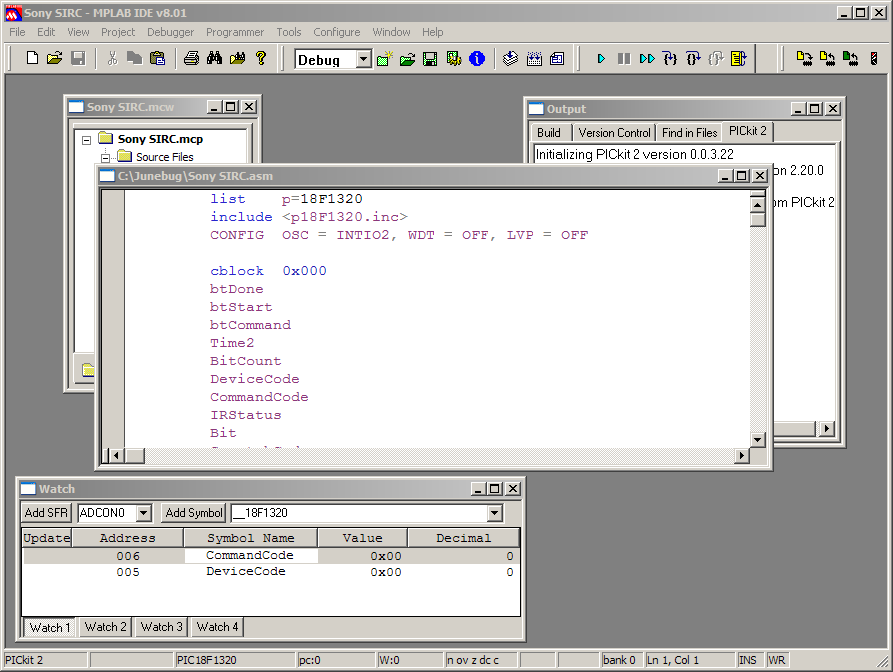The height and width of the screenshot is (672, 893).
Task: Click the Run play arrow
Action: pos(601,59)
